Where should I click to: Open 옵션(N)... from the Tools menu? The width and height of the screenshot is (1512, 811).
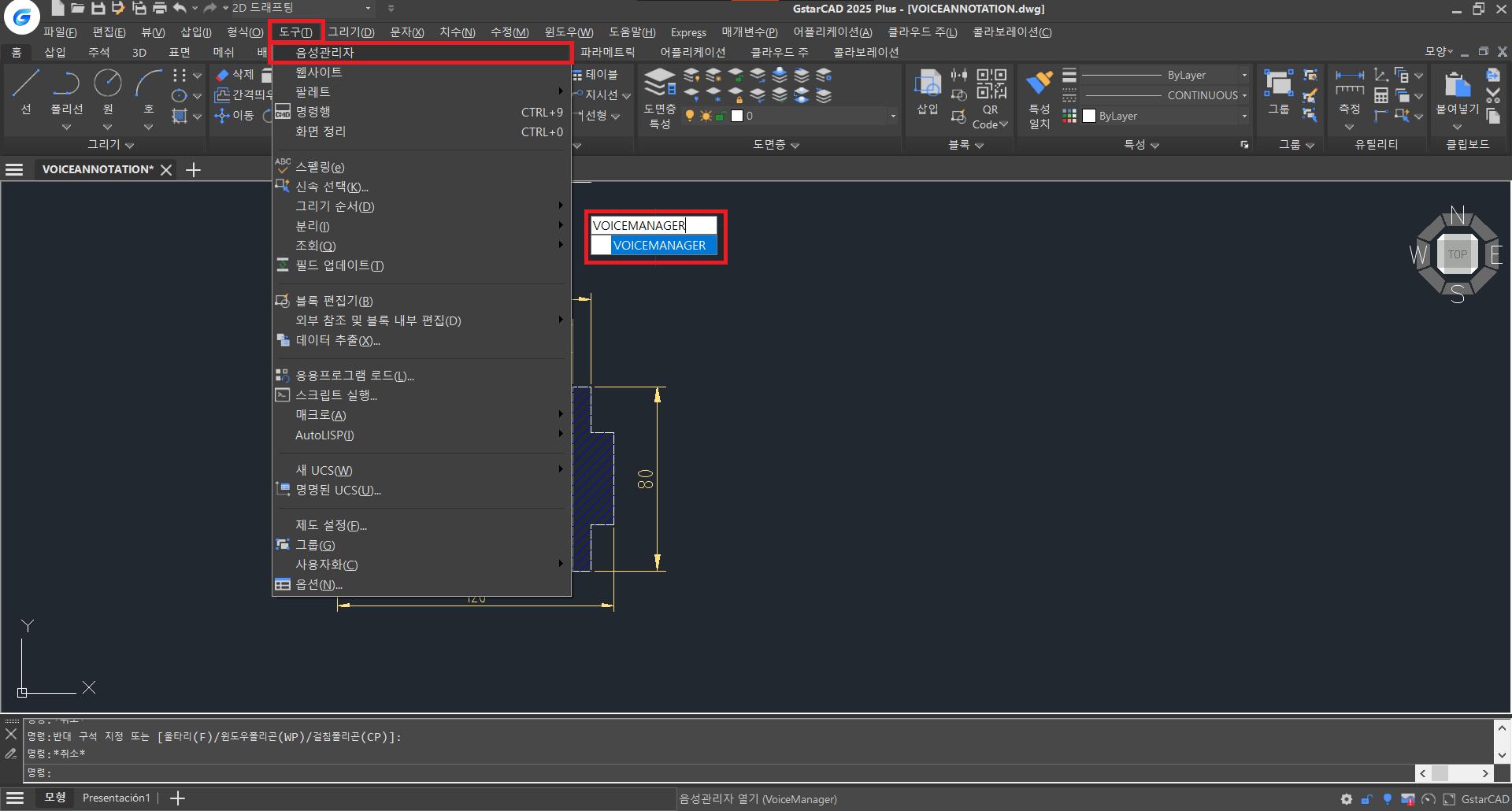[421, 584]
